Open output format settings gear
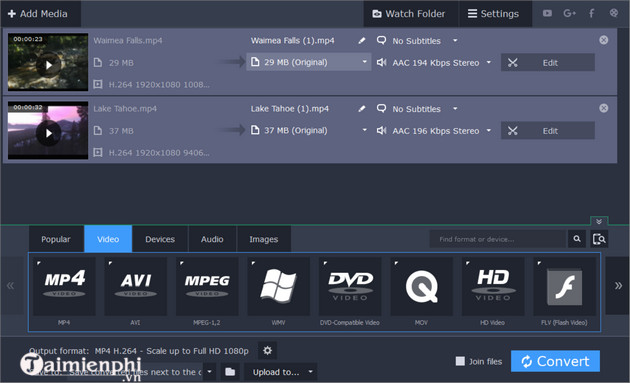This screenshot has height=383, width=630. 267,351
